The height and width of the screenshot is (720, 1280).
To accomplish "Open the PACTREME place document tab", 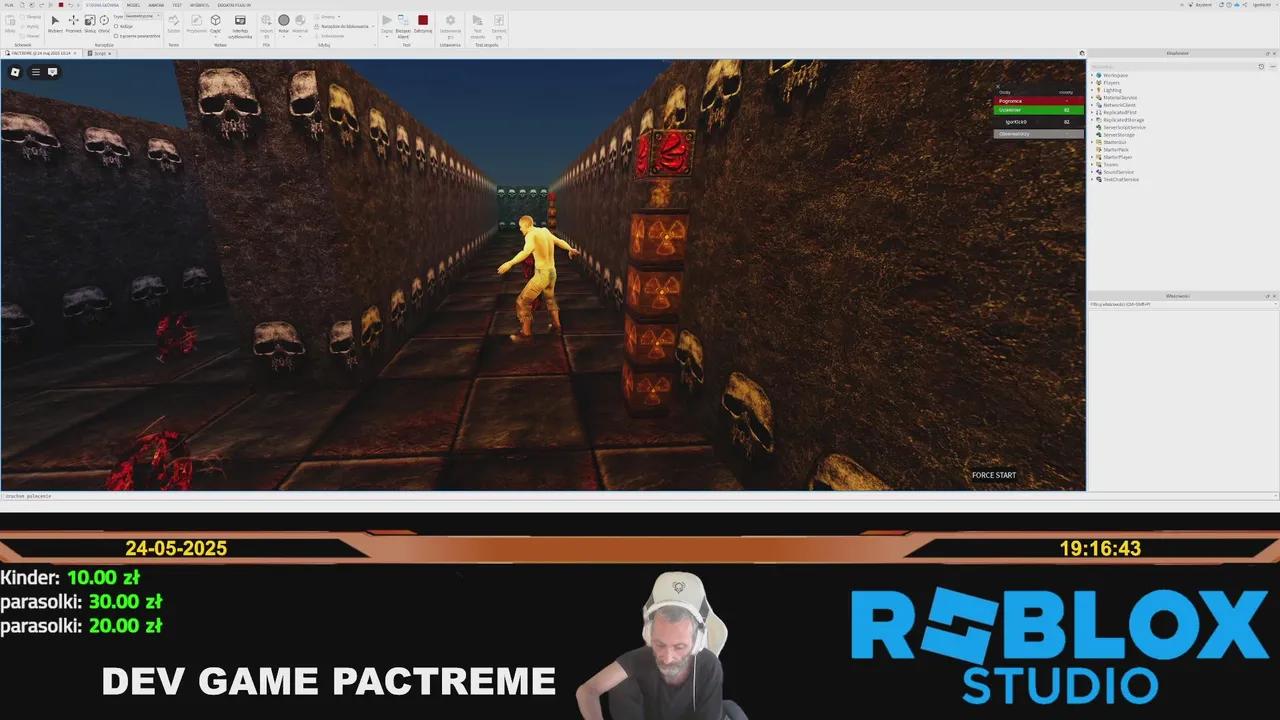I will click(40, 53).
